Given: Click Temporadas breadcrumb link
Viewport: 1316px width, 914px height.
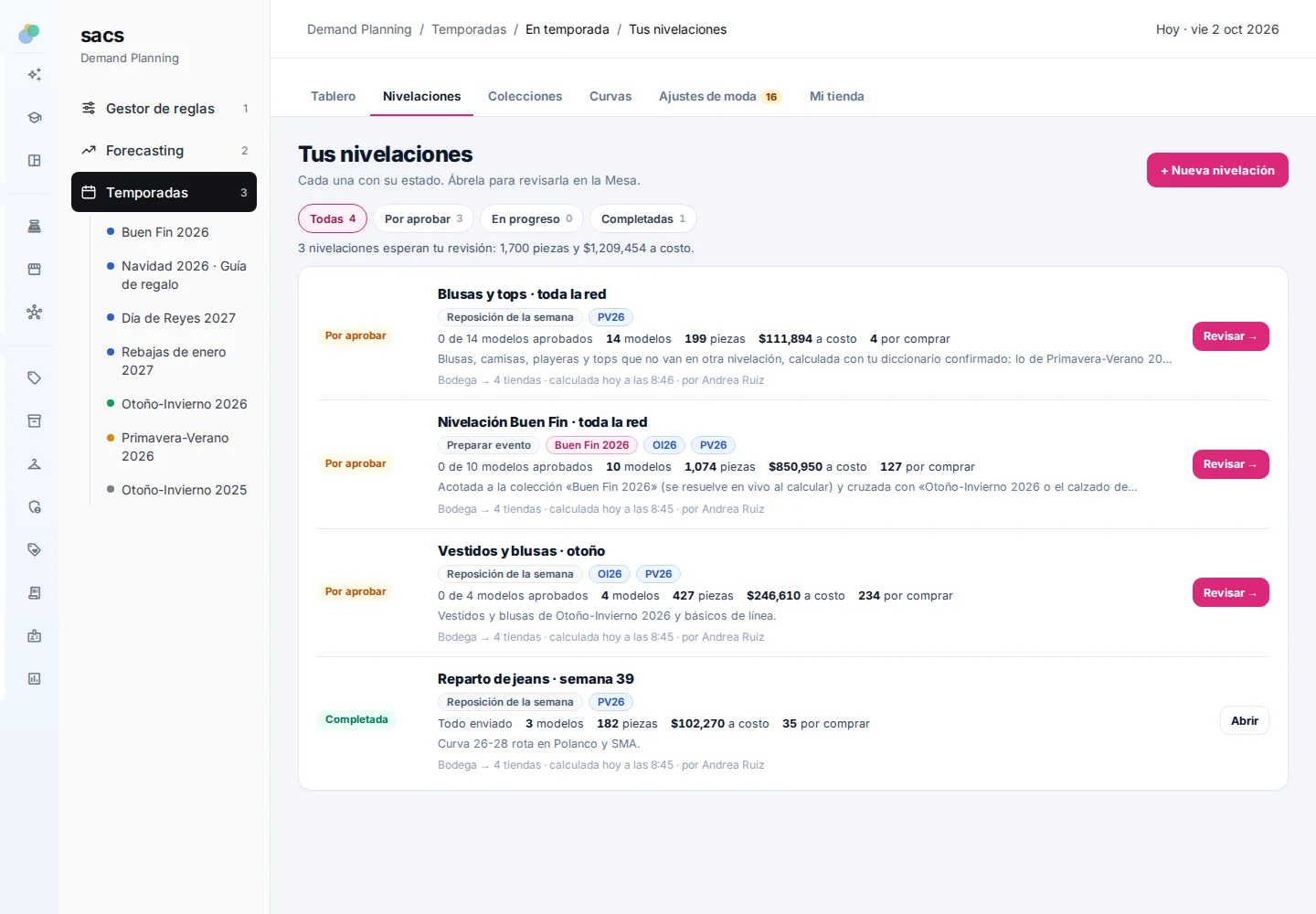Looking at the screenshot, I should pos(469,29).
